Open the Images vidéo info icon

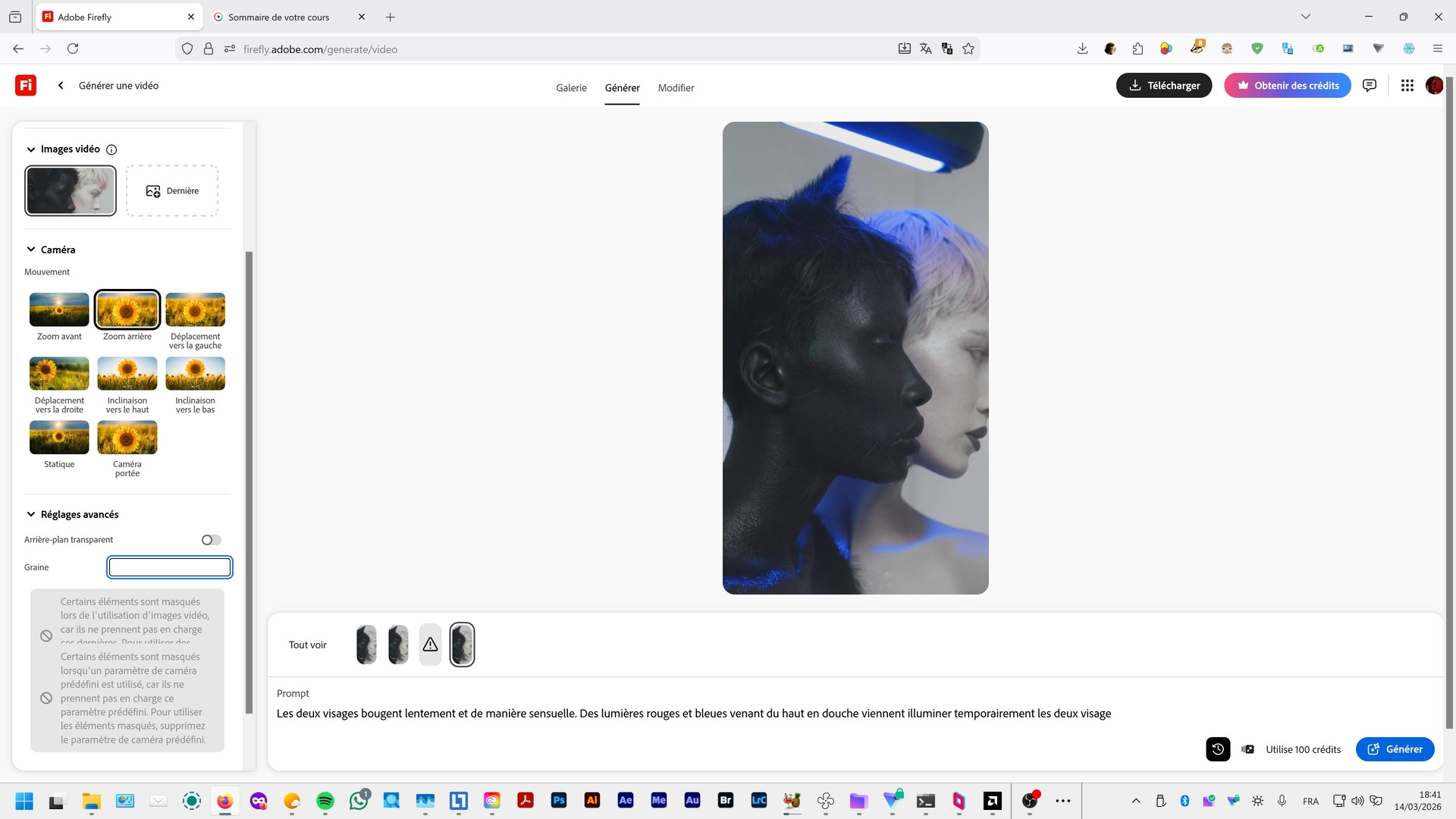[111, 149]
